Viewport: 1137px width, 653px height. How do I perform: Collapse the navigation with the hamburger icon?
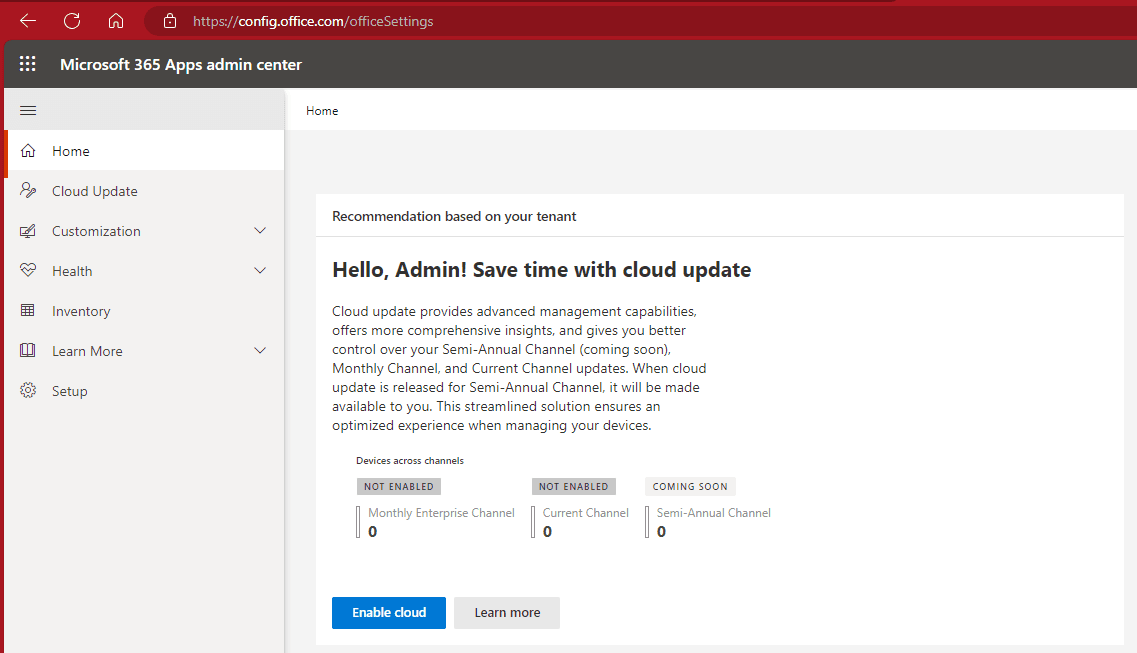[28, 110]
